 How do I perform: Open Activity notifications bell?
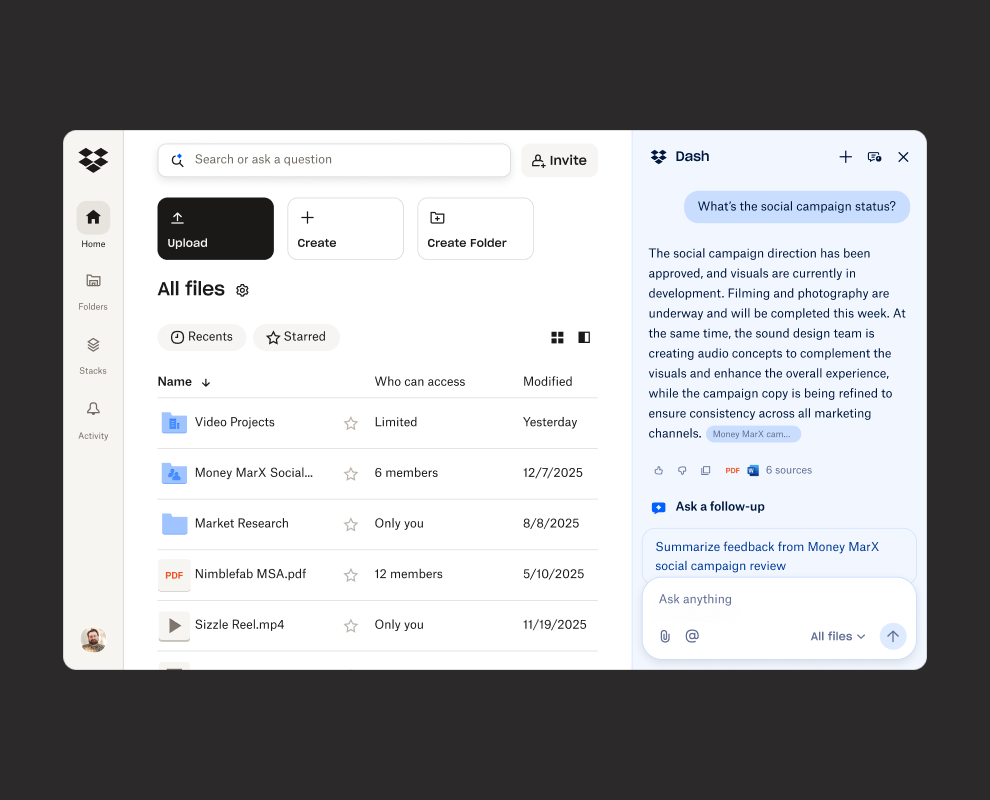pos(93,420)
